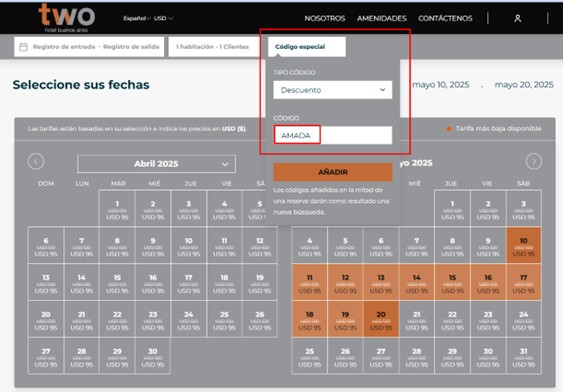Screen dimensions: 563x392
Task: Select May 4 in the calendar
Action: coord(310,246)
